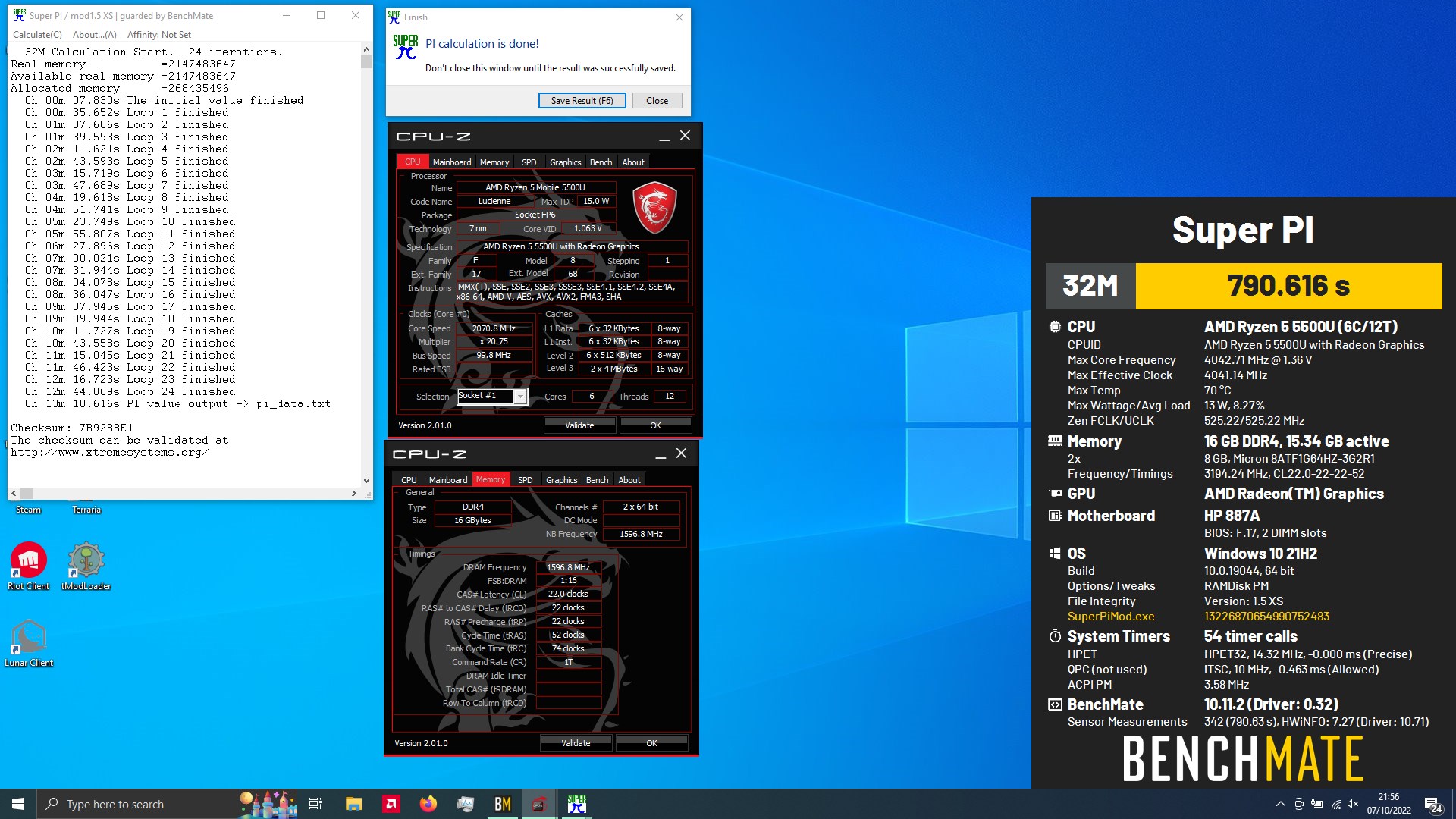Open the About...(A) menu in Super PI

click(95, 34)
